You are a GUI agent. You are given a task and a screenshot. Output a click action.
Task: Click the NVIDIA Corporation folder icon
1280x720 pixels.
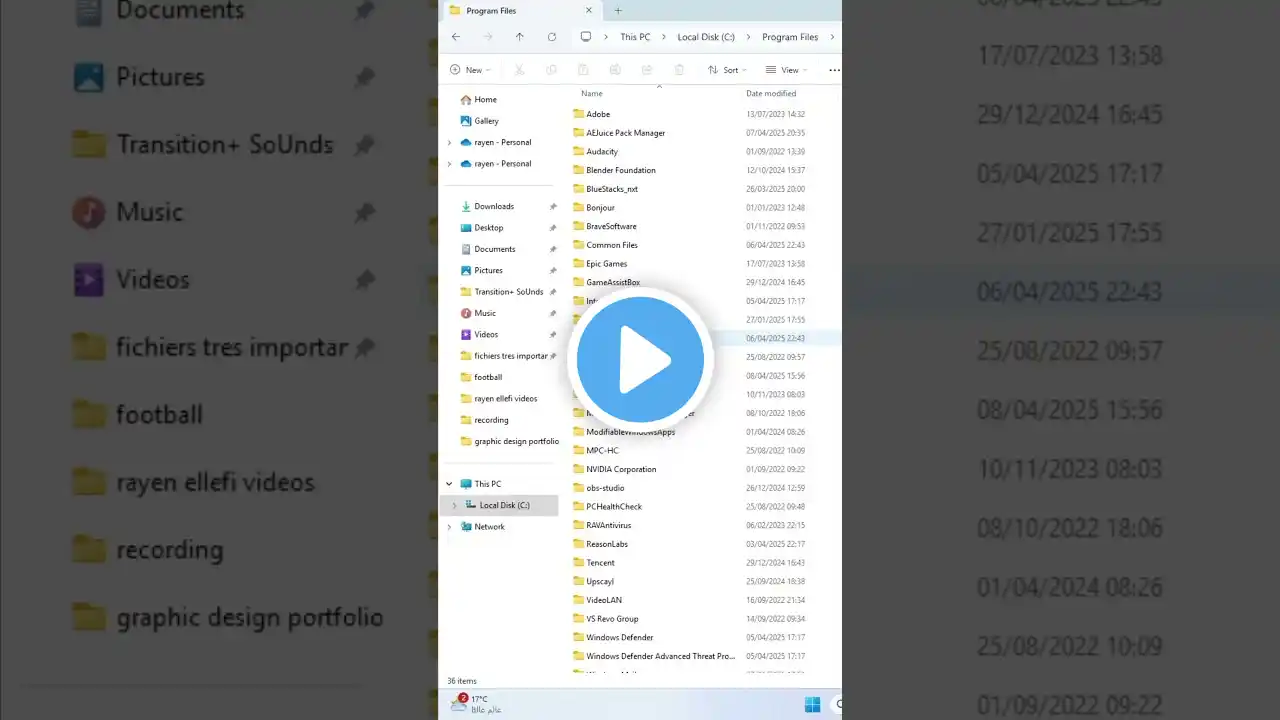coord(578,469)
